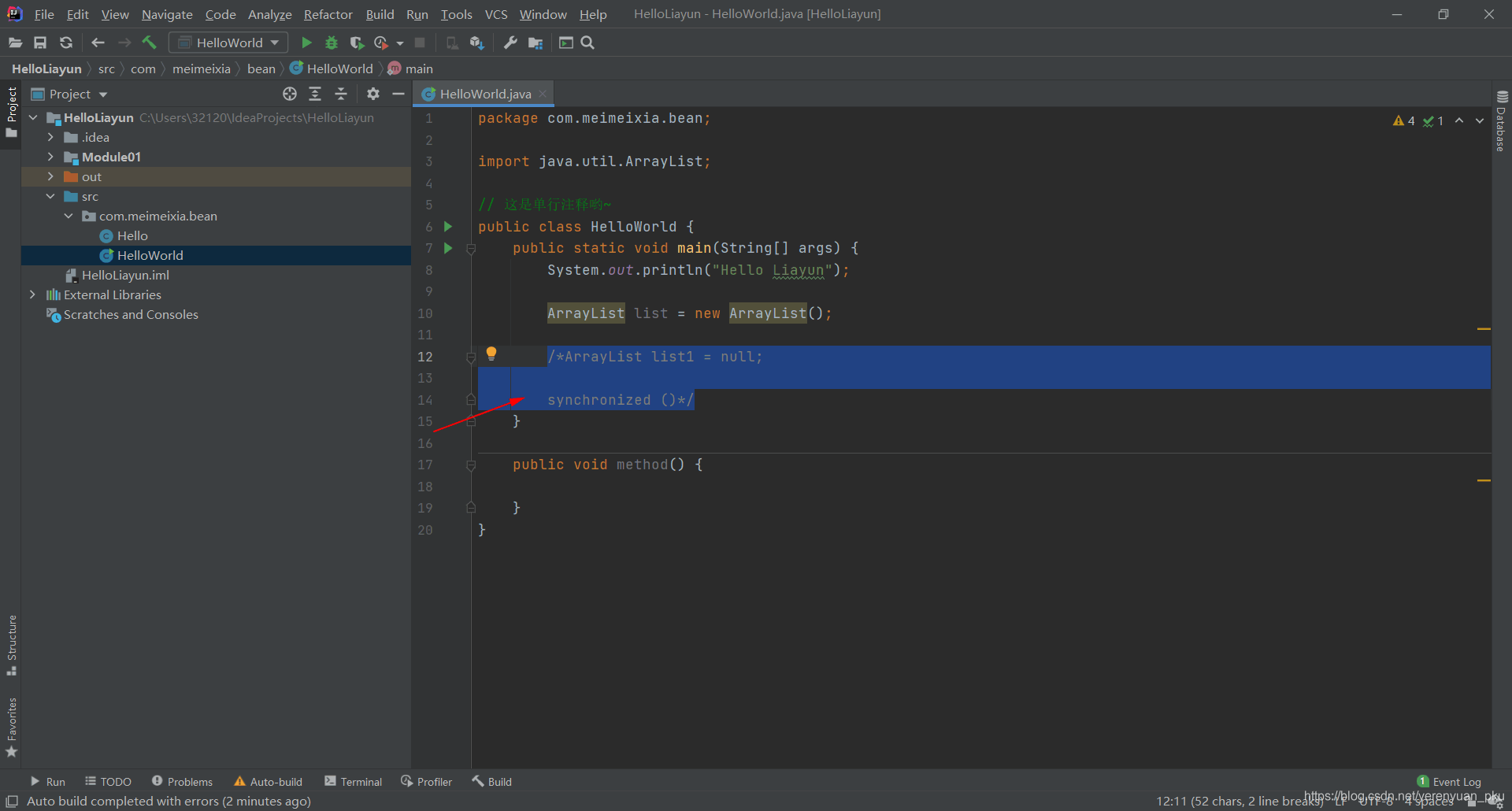Open the VCS menu
Image resolution: width=1512 pixels, height=811 pixels.
click(x=496, y=14)
